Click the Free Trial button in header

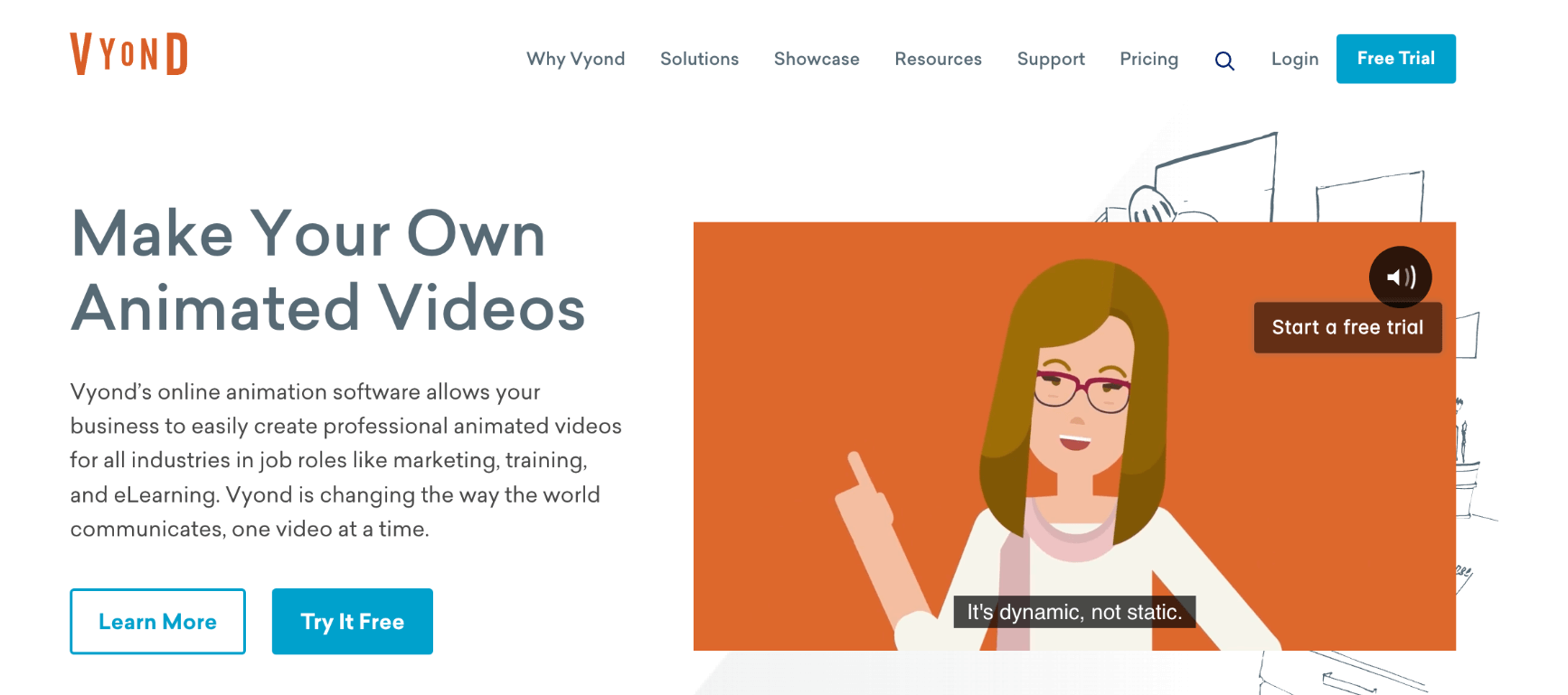(1395, 59)
